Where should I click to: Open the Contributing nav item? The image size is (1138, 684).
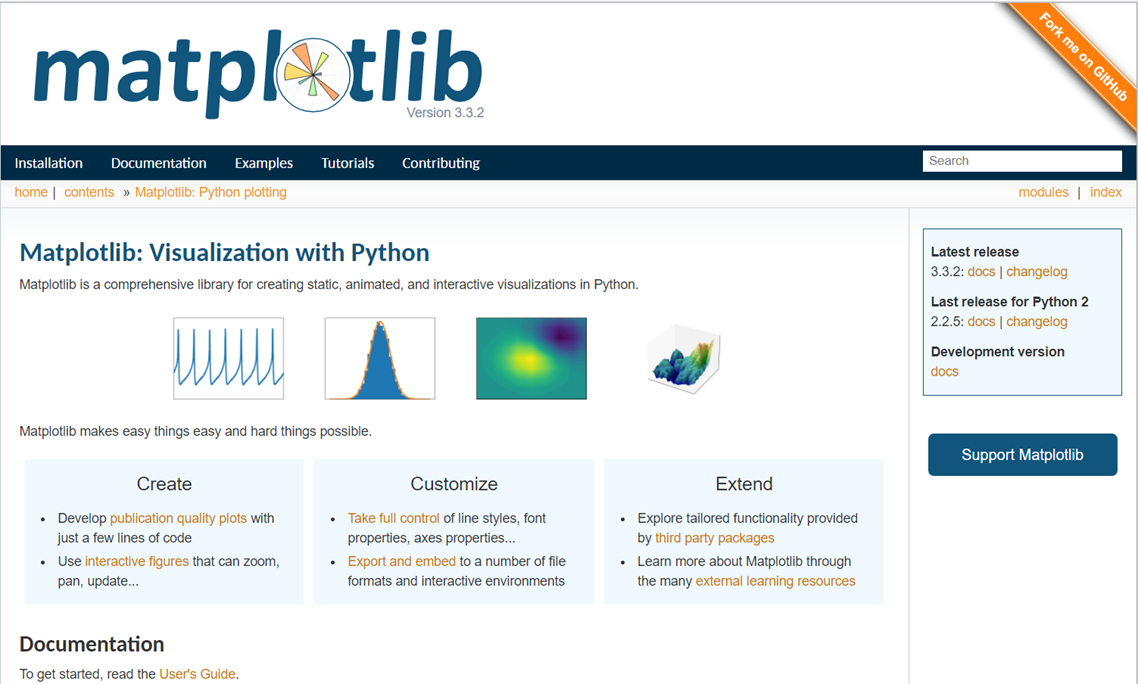pos(441,163)
